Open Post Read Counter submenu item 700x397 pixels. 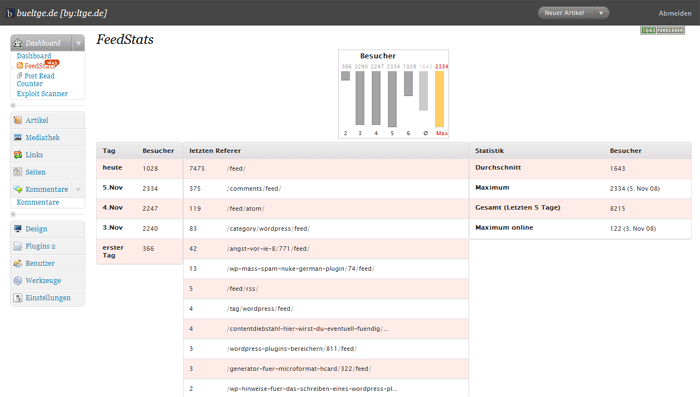[x=36, y=80]
